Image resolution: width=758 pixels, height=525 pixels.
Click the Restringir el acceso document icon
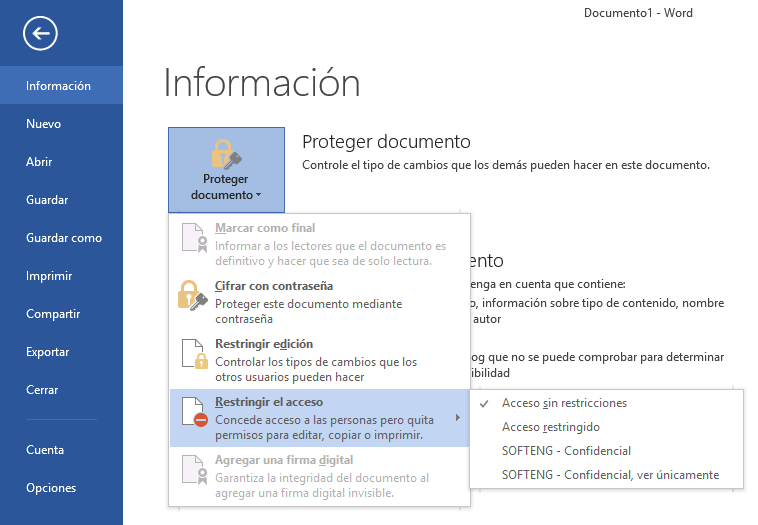pos(193,411)
